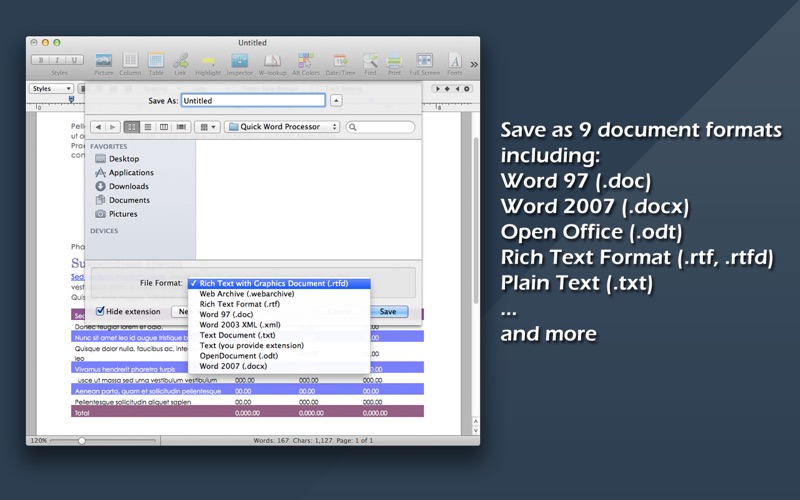Click the W-lookup book icon
The image size is (800, 500).
coord(272,60)
